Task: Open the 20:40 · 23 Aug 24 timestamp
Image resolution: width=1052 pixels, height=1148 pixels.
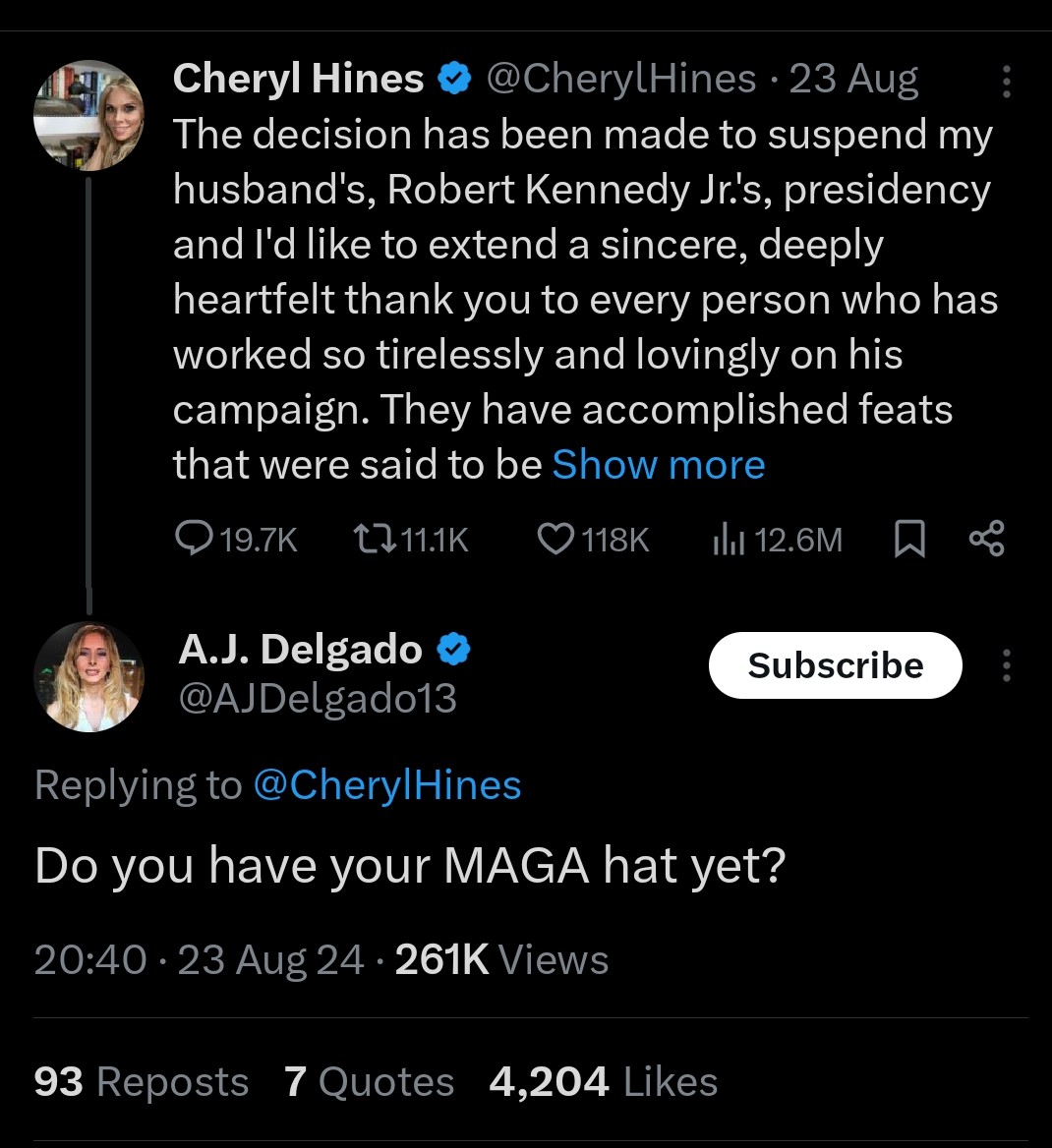Action: point(199,959)
